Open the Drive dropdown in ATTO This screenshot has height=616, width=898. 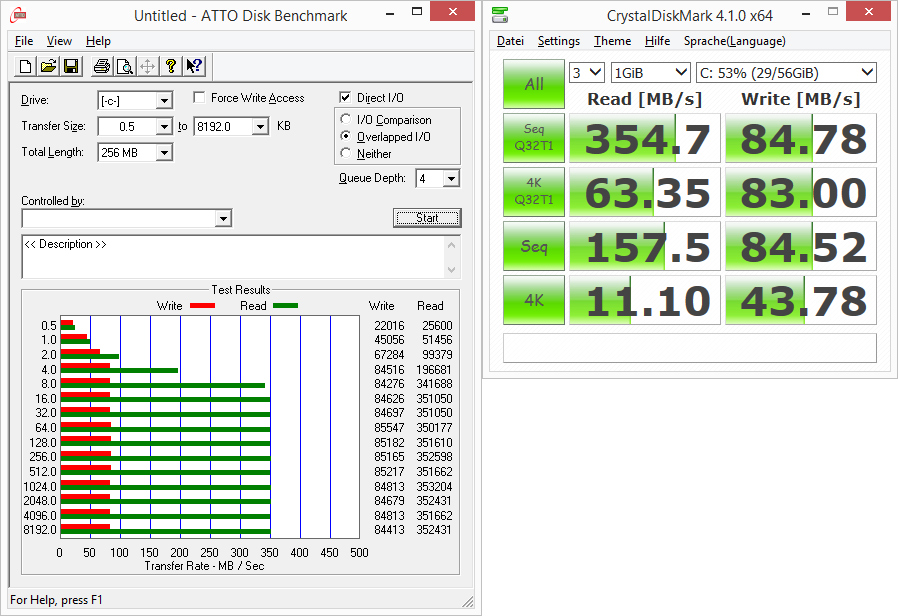(164, 101)
